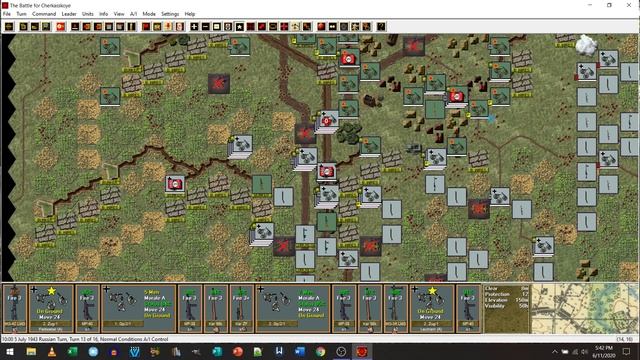Click the overview mini-map
Screen dimensions: 640x360
point(584,309)
